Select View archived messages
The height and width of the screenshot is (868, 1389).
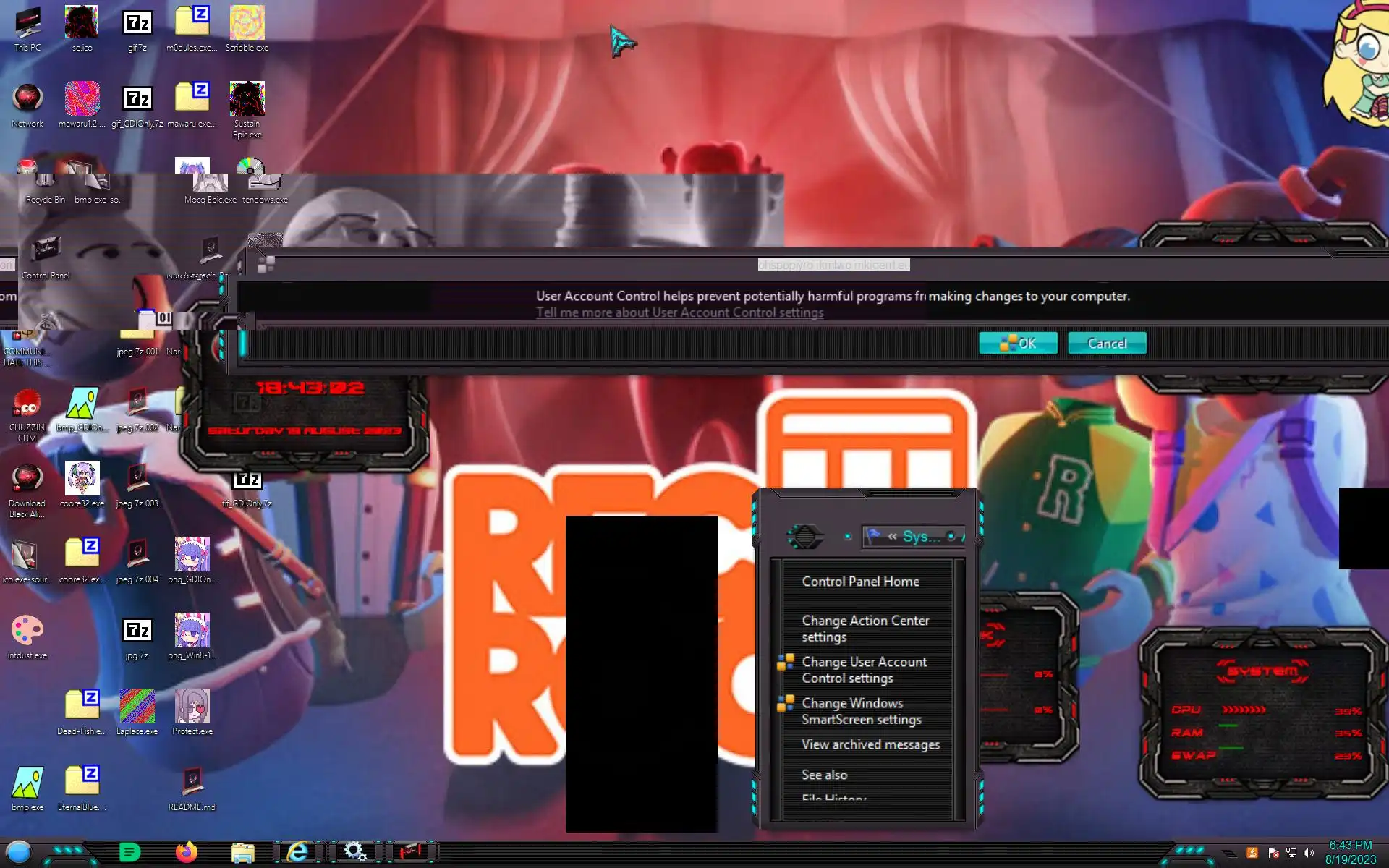tap(870, 744)
